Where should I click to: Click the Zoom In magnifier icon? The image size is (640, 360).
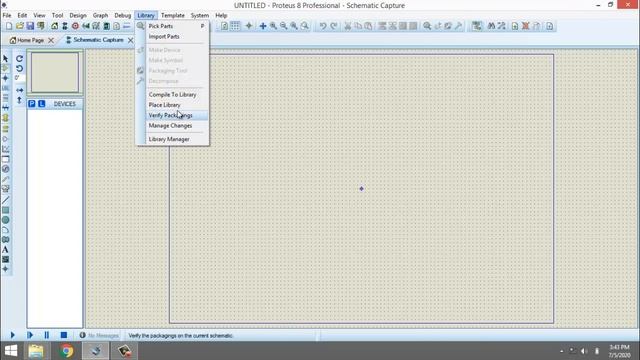[x=273, y=26]
